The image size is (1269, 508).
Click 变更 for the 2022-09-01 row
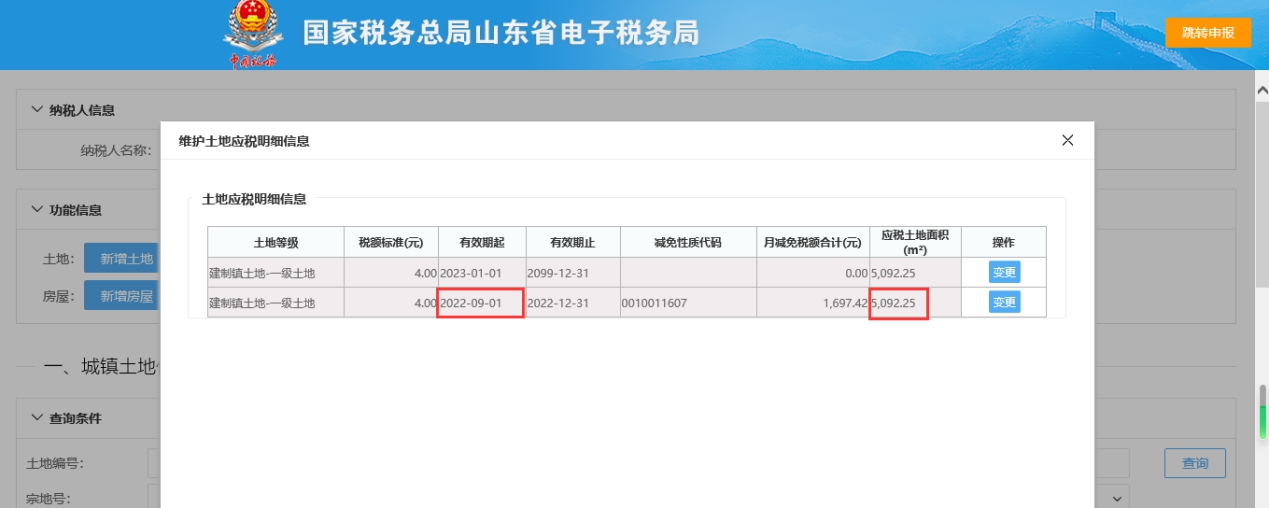1004,302
